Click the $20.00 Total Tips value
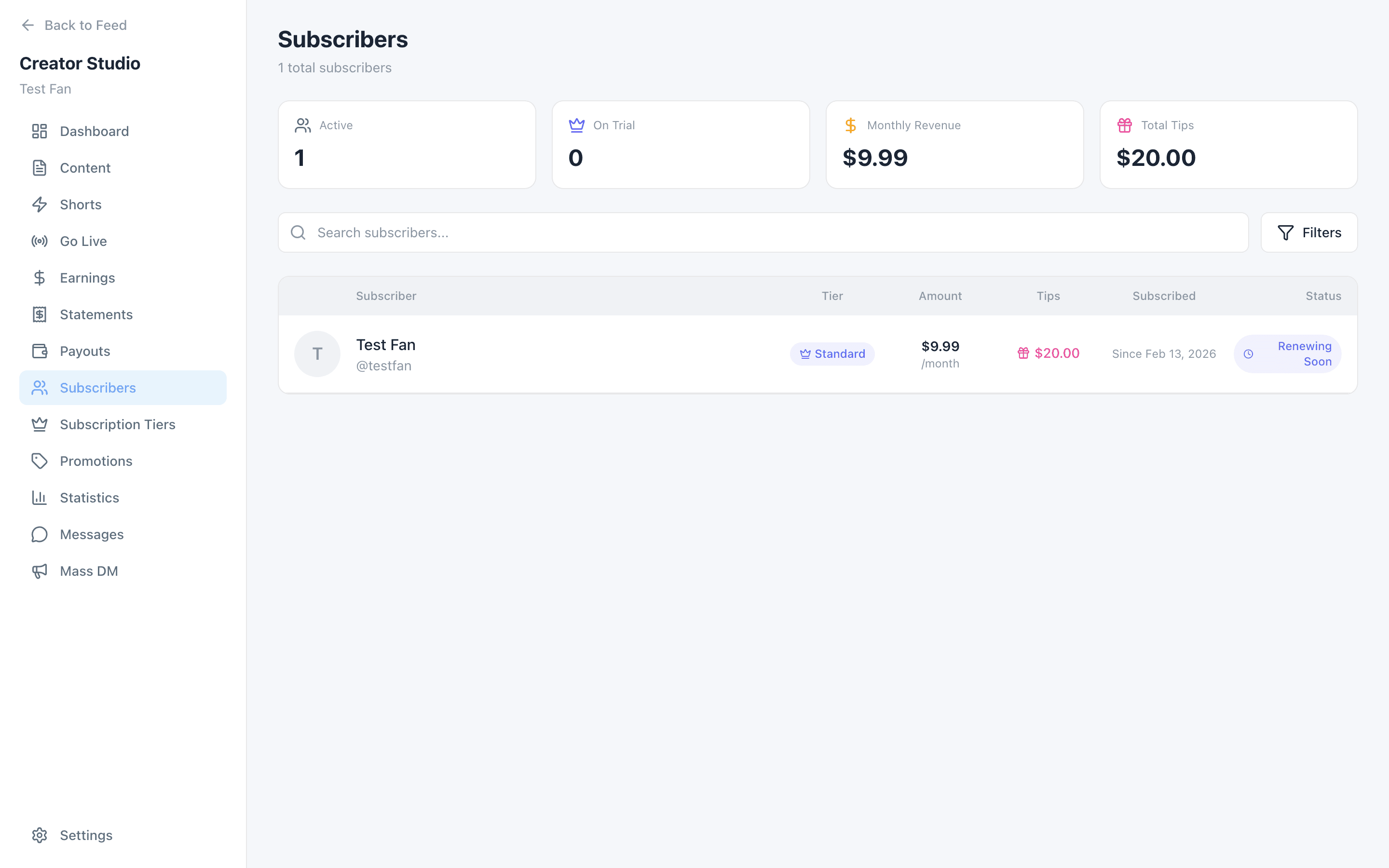1389x868 pixels. (1156, 158)
